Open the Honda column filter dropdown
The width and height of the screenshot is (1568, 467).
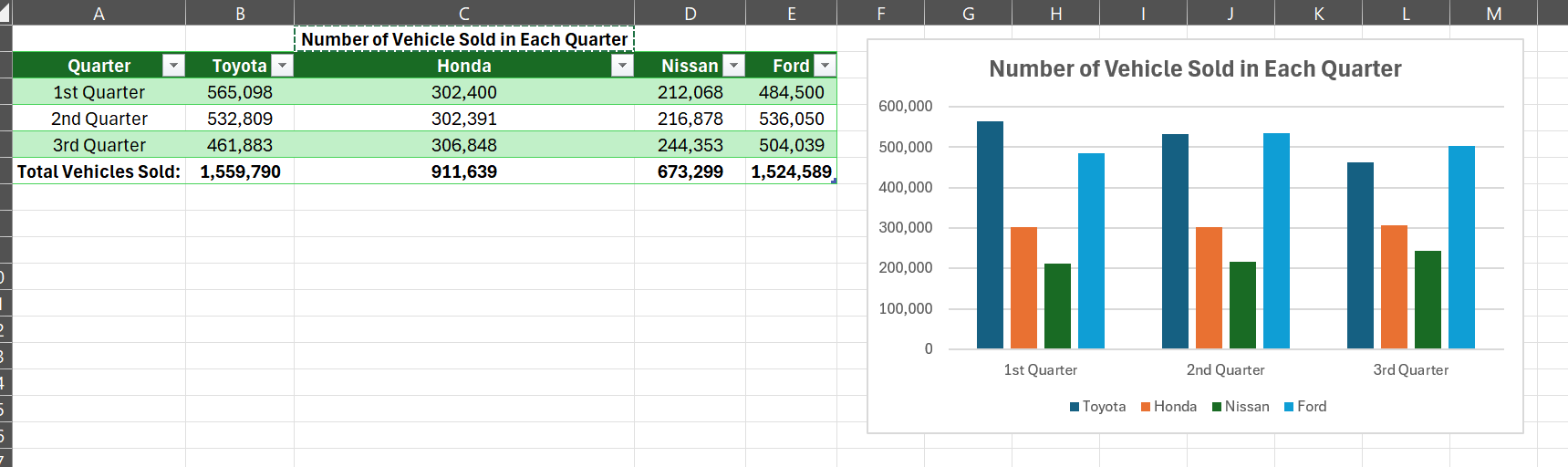[x=622, y=66]
